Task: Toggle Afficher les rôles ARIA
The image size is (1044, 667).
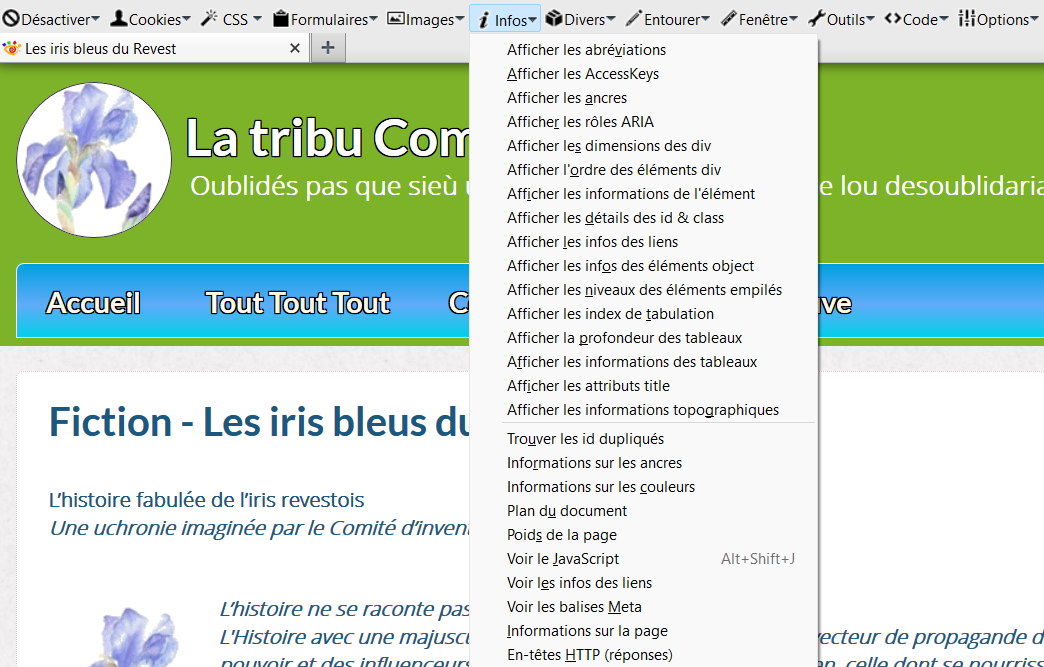Action: coord(580,122)
